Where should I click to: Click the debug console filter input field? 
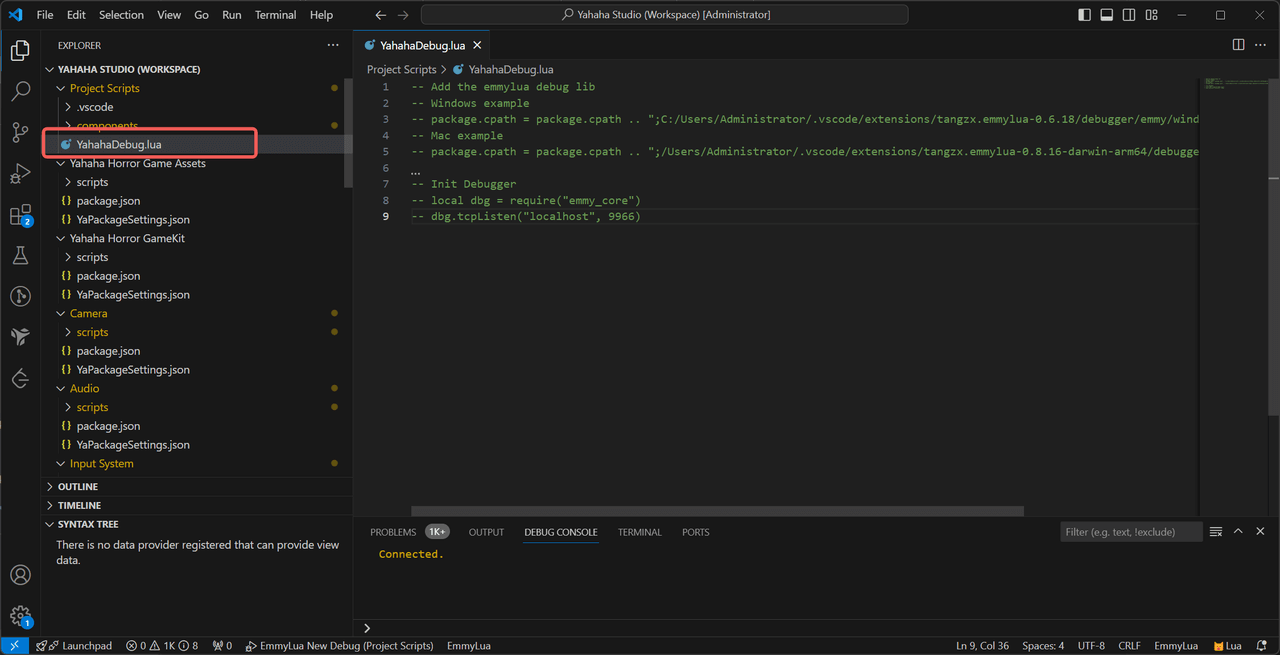[x=1130, y=532]
